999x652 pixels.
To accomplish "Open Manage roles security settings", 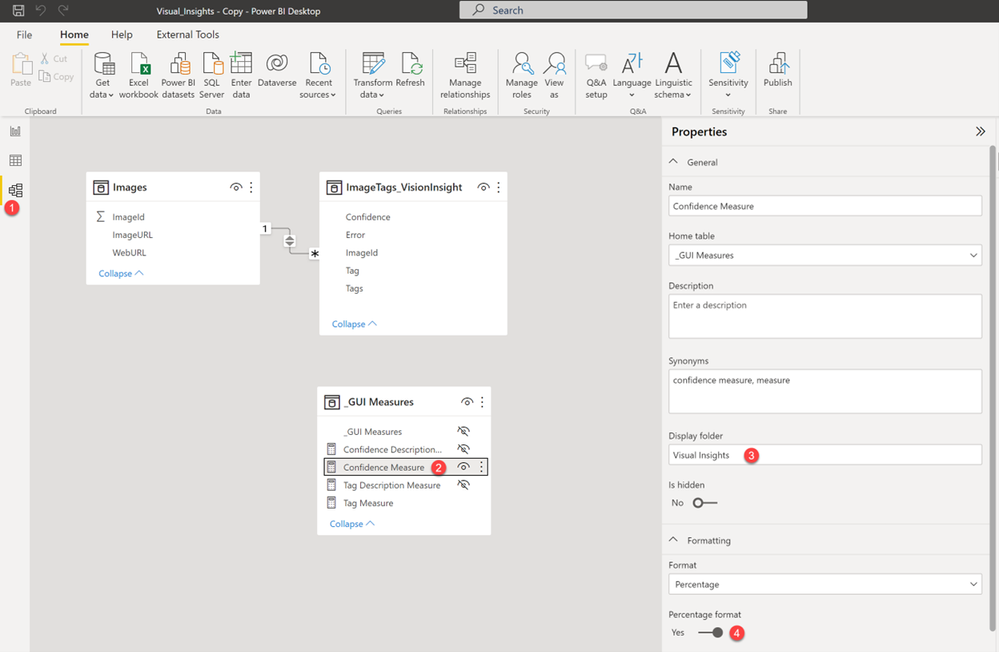I will click(x=522, y=75).
